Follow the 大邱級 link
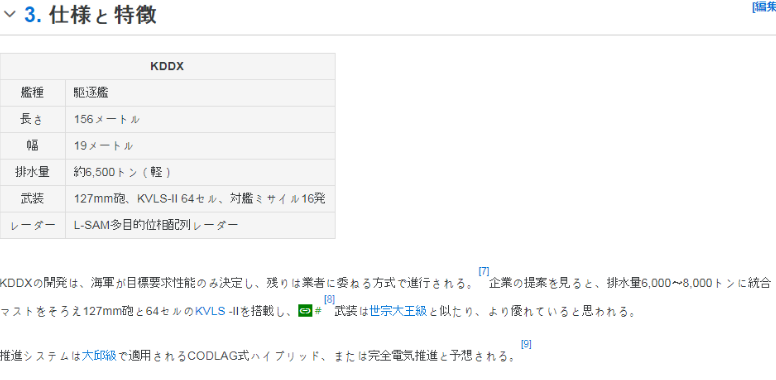This screenshot has width=776, height=380. click(99, 356)
